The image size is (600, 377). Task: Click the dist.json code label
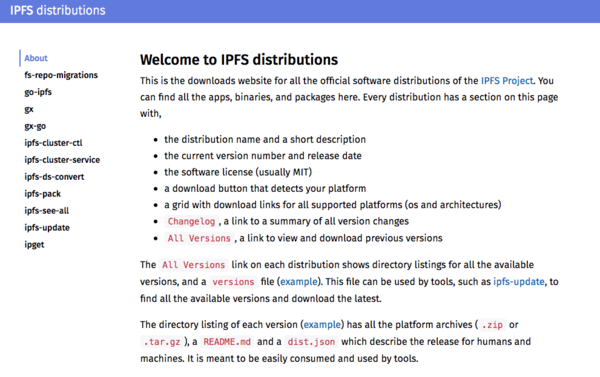[x=311, y=342]
